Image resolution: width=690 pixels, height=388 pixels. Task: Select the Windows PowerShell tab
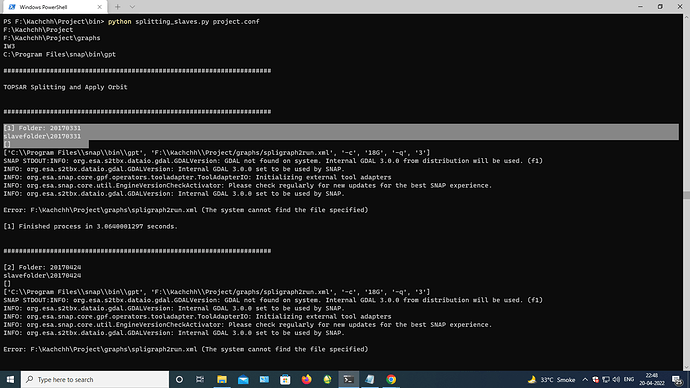click(x=54, y=7)
